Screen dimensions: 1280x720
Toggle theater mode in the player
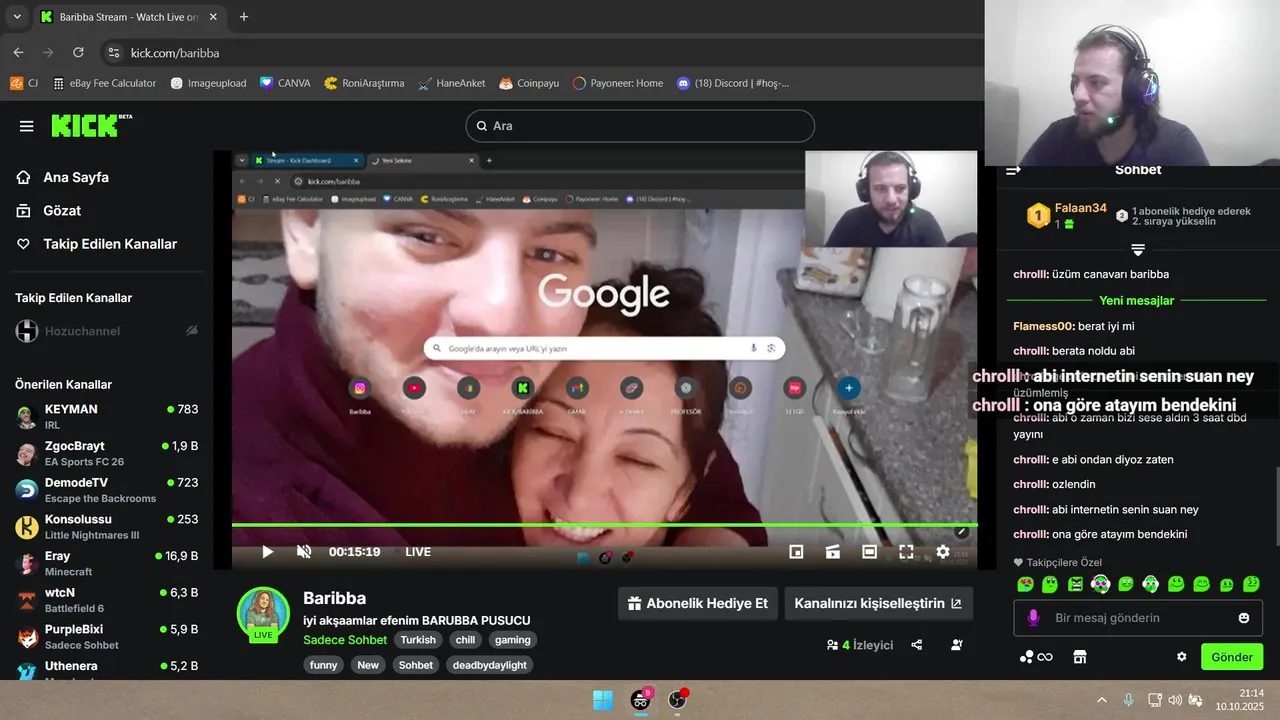click(x=869, y=552)
